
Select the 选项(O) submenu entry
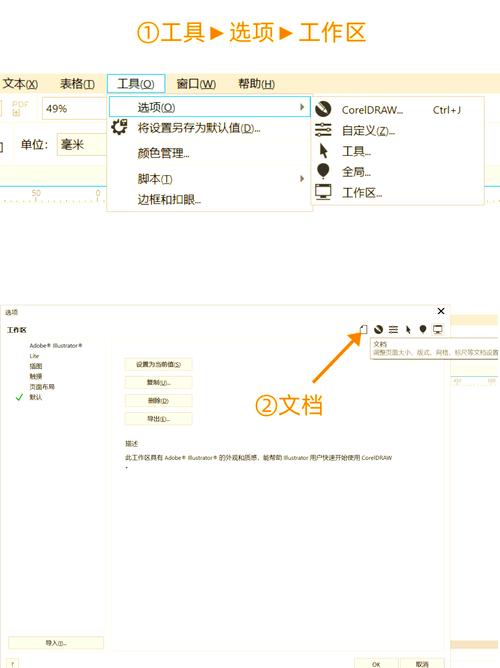[x=210, y=107]
